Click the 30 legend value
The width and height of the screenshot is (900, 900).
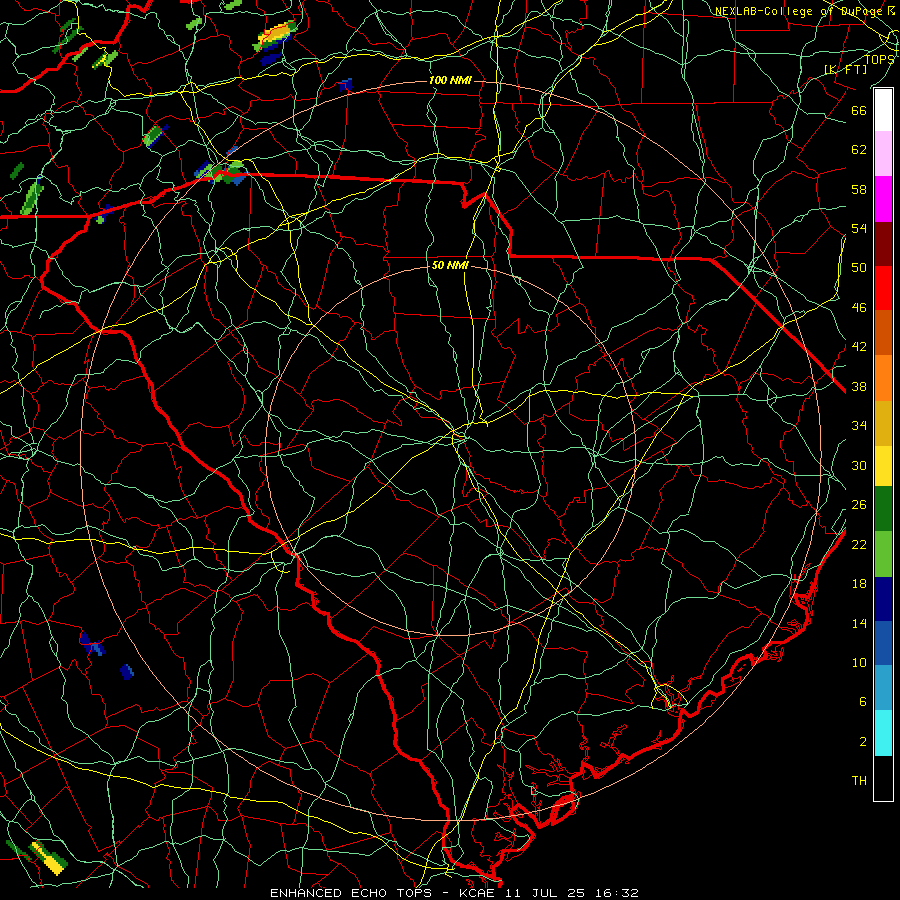coord(859,465)
